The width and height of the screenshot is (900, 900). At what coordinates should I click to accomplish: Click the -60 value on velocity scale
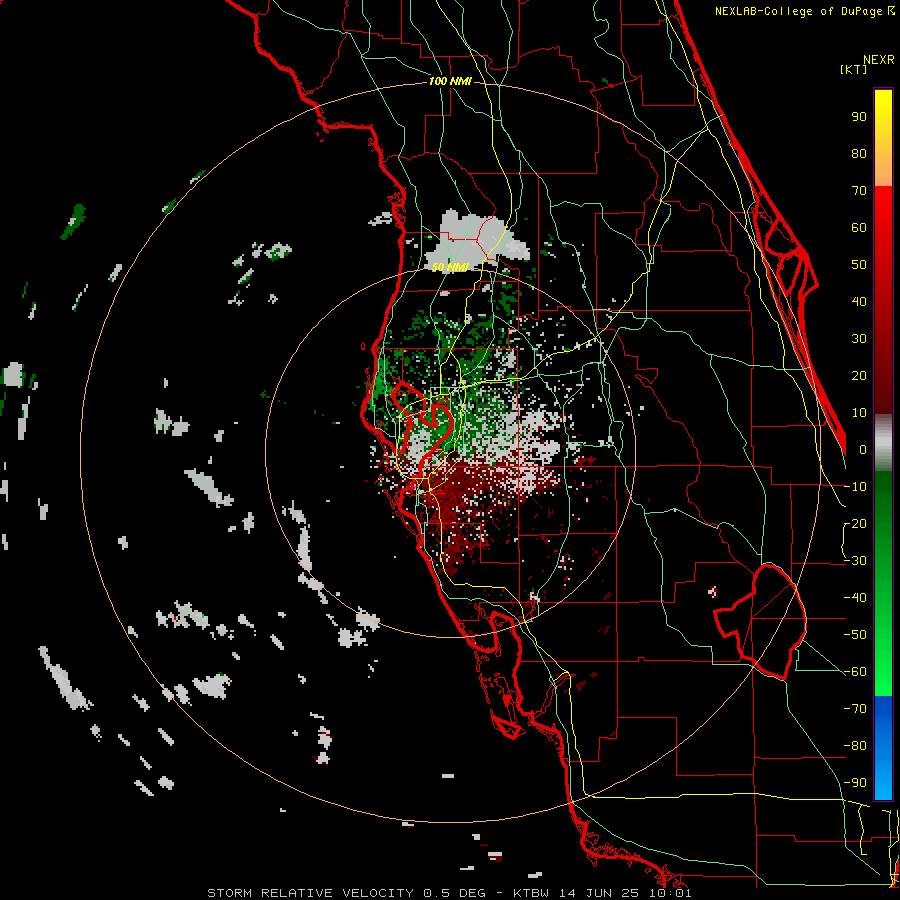pos(855,672)
